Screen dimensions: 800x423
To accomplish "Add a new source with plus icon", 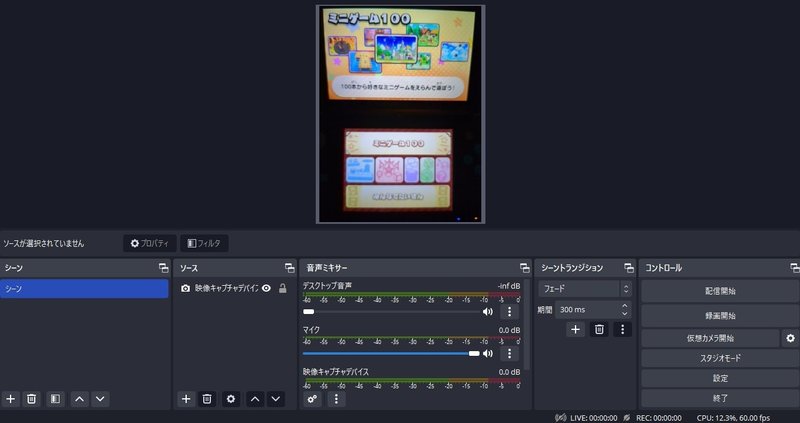I will [x=186, y=399].
